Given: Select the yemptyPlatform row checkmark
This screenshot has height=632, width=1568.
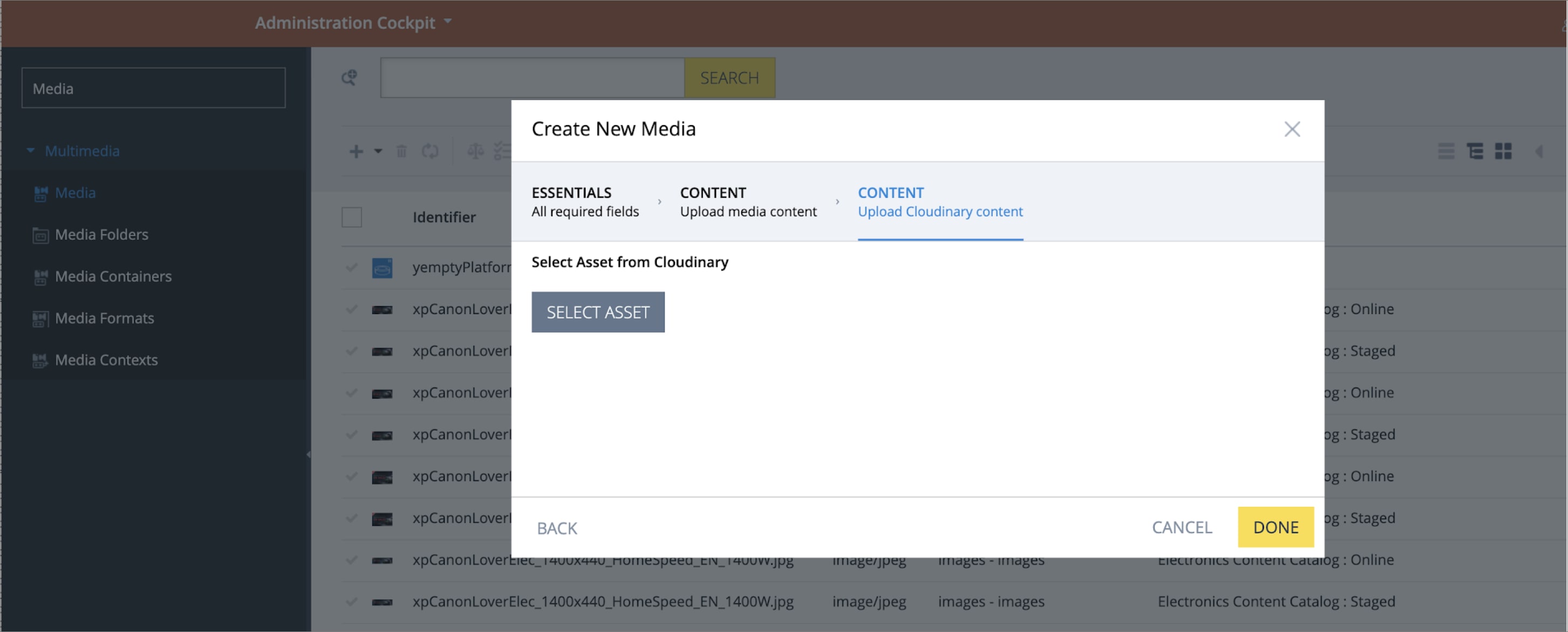Looking at the screenshot, I should pyautogui.click(x=351, y=267).
